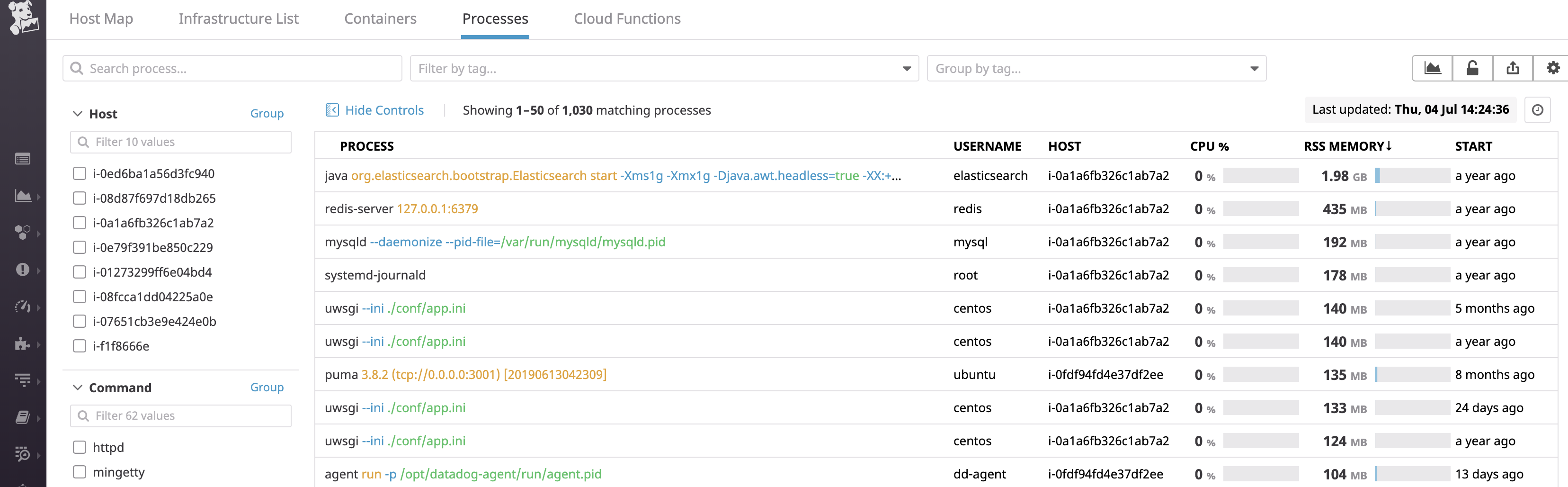Open the Filter by tag dropdown

pos(663,69)
